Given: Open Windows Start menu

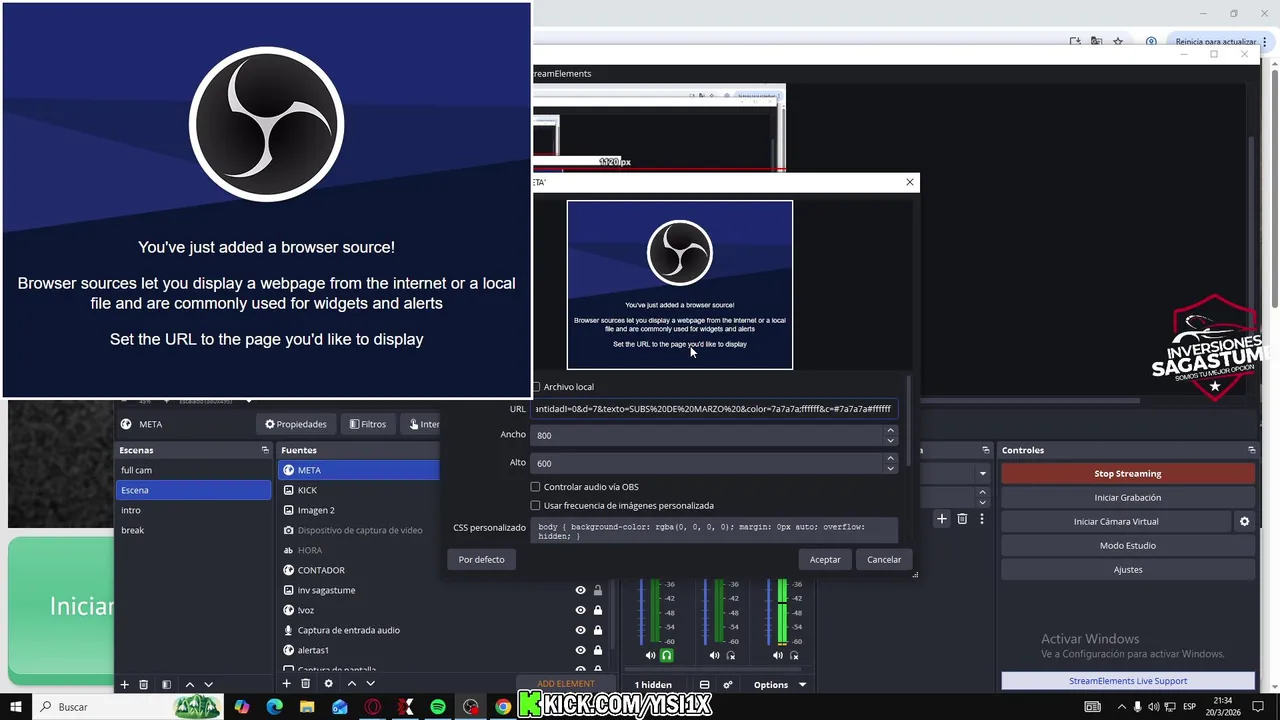Looking at the screenshot, I should 16,707.
